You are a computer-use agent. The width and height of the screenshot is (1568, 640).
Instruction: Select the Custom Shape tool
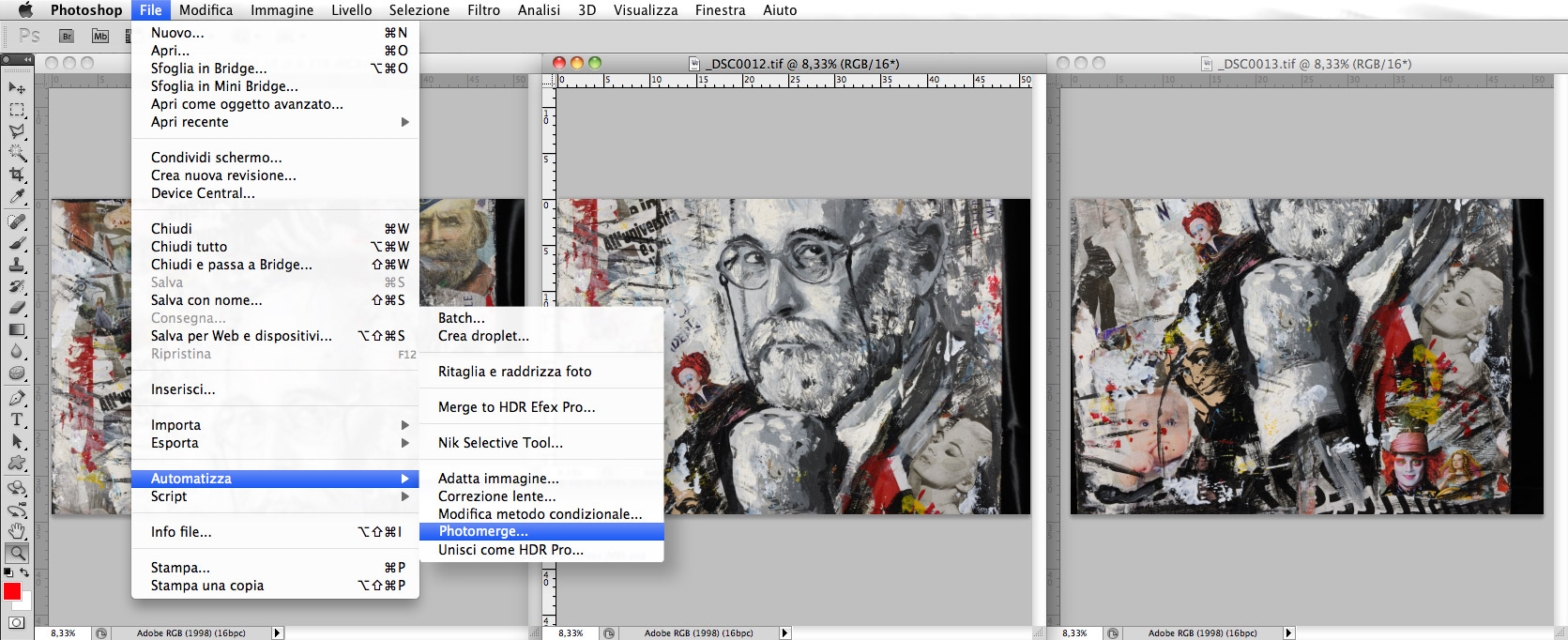pyautogui.click(x=17, y=463)
